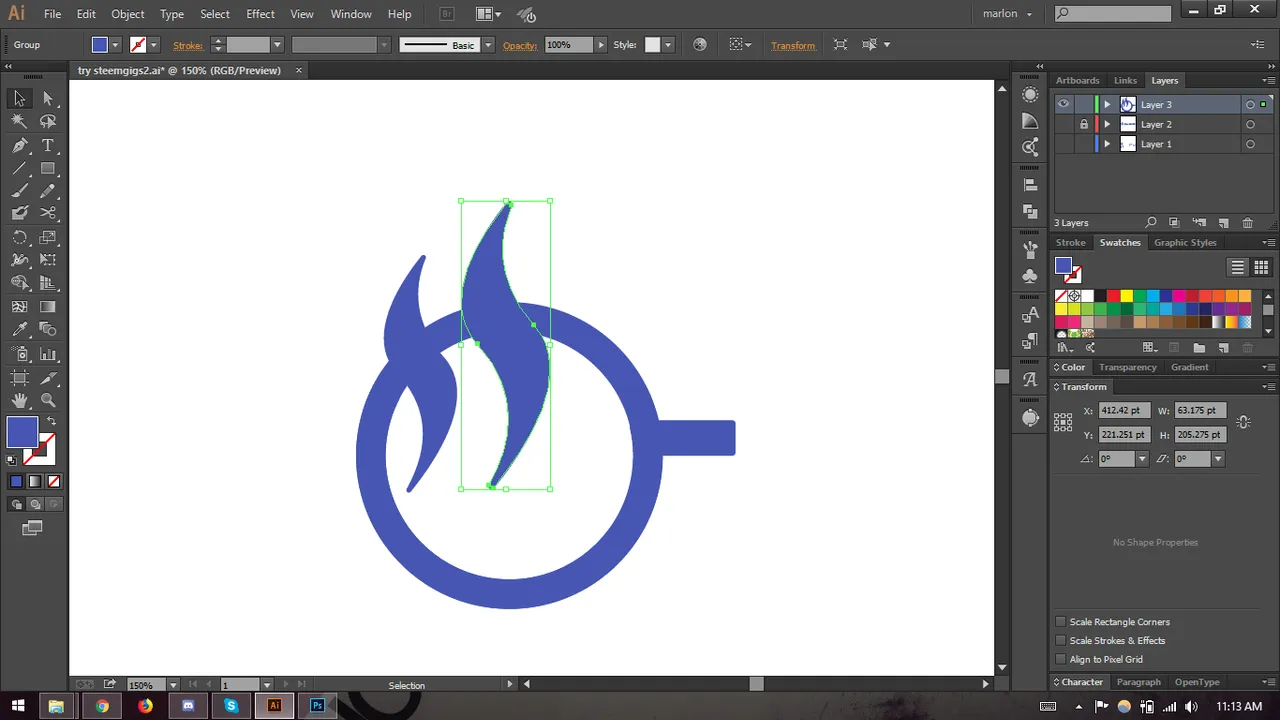Unlock Layer 2 via lock icon
The image size is (1280, 720).
click(x=1083, y=124)
